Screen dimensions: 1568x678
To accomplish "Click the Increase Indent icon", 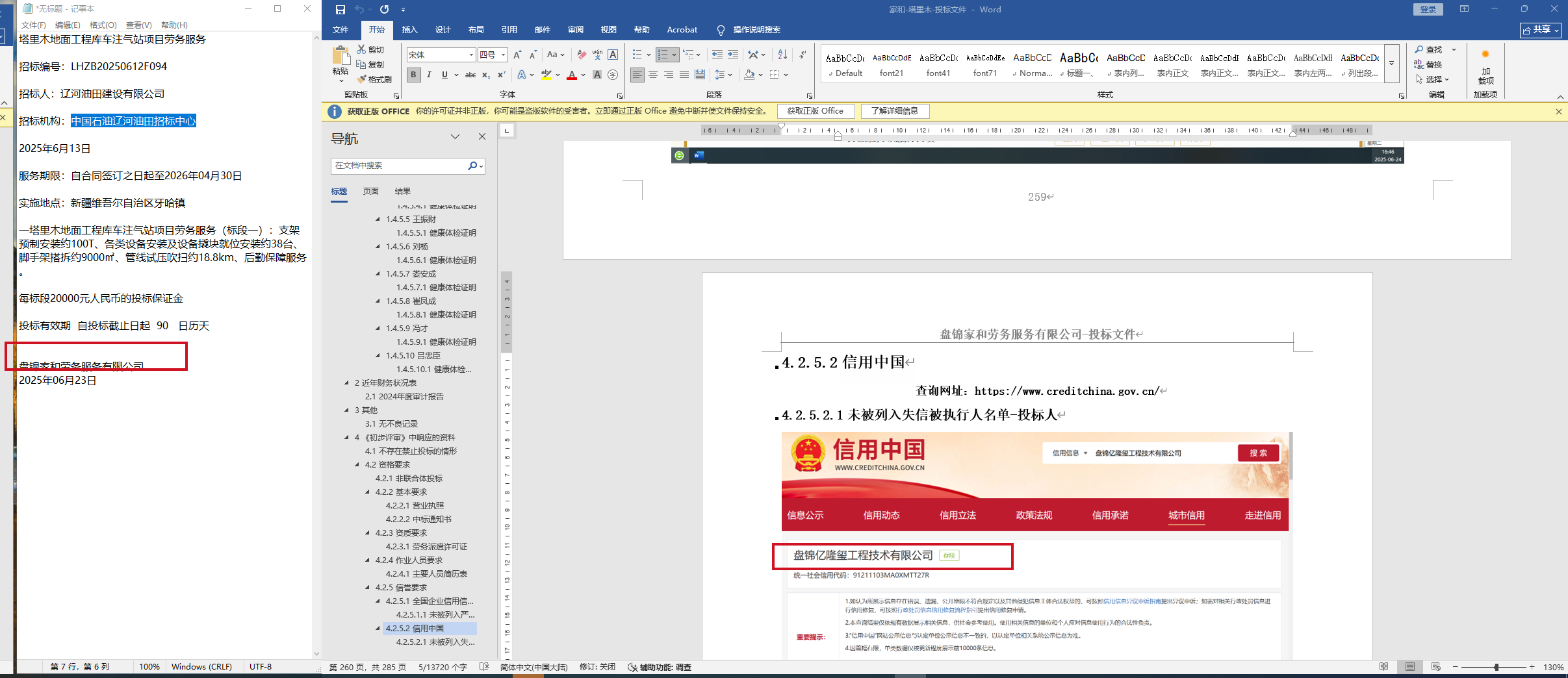I will click(x=733, y=55).
